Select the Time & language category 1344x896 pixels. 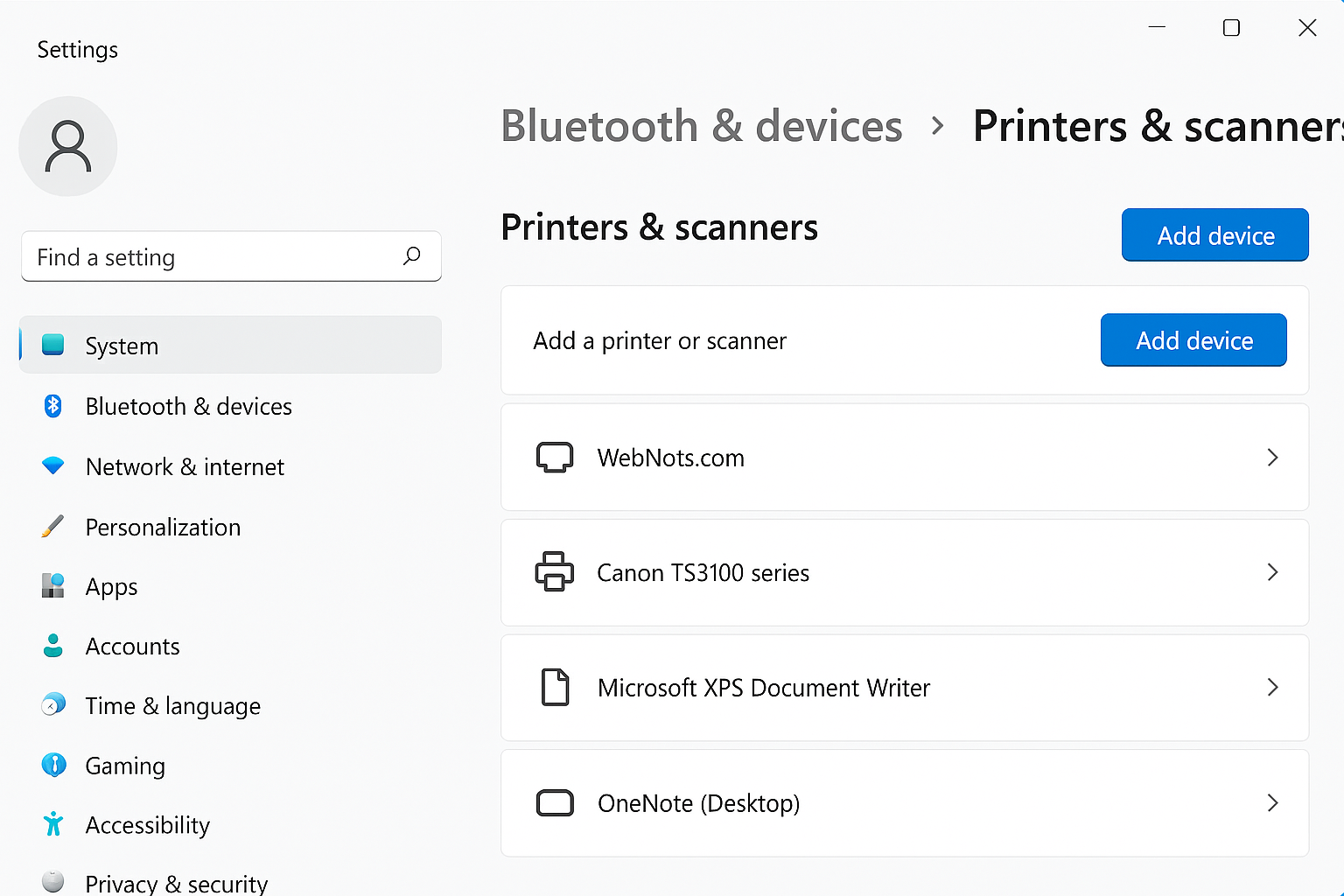pyautogui.click(x=172, y=705)
